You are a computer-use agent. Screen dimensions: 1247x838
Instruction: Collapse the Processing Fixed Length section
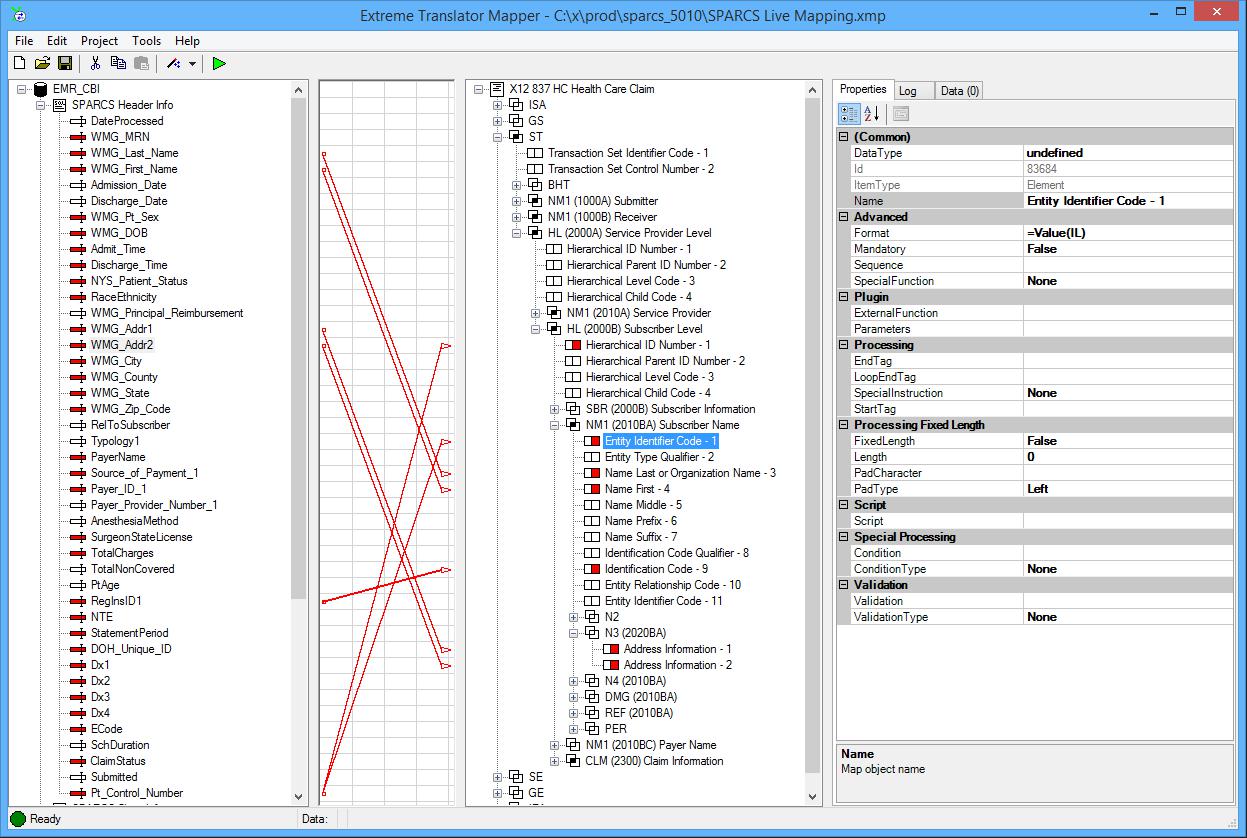[844, 425]
